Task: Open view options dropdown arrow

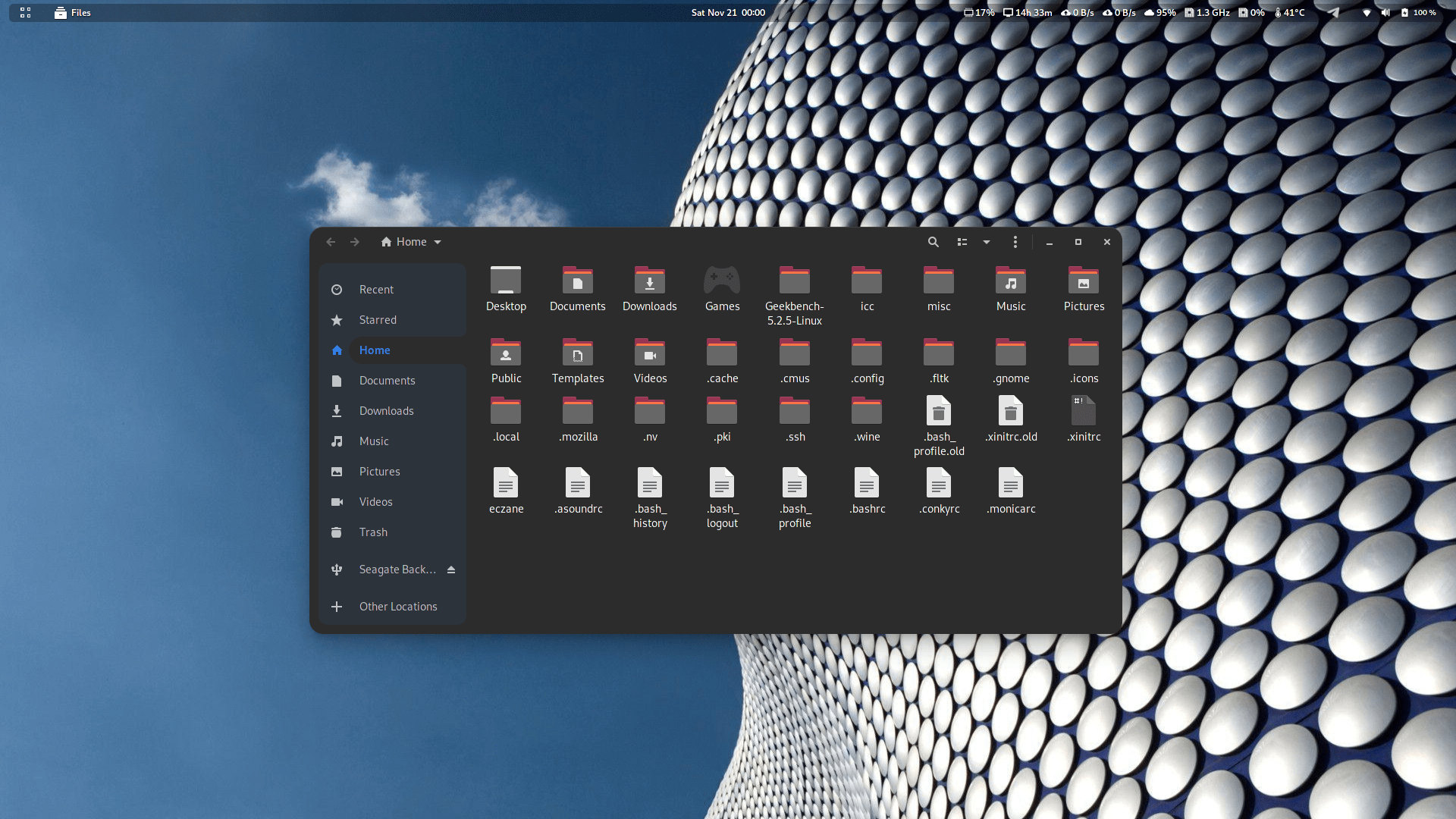Action: (986, 242)
